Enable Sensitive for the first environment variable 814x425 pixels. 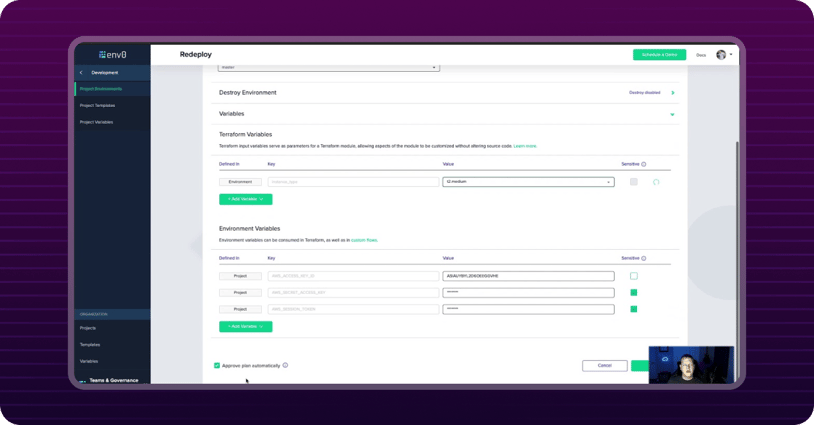click(633, 276)
